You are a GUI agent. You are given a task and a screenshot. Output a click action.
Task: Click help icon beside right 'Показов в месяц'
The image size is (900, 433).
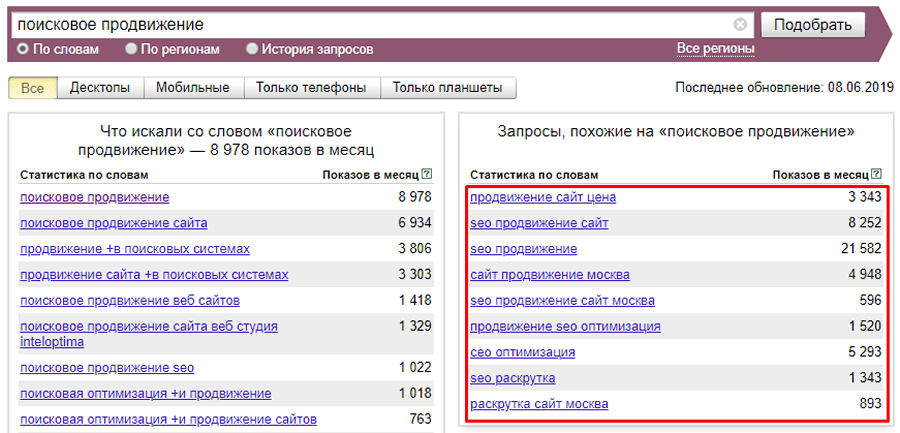pos(877,174)
